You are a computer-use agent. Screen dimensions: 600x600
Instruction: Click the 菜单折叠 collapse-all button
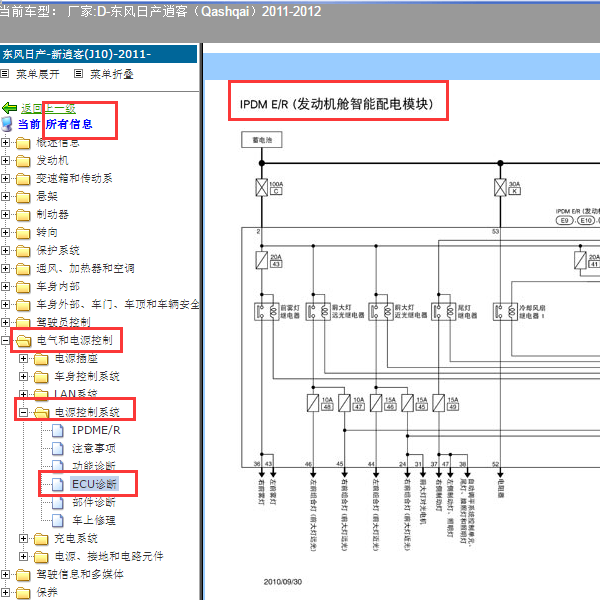pos(111,74)
